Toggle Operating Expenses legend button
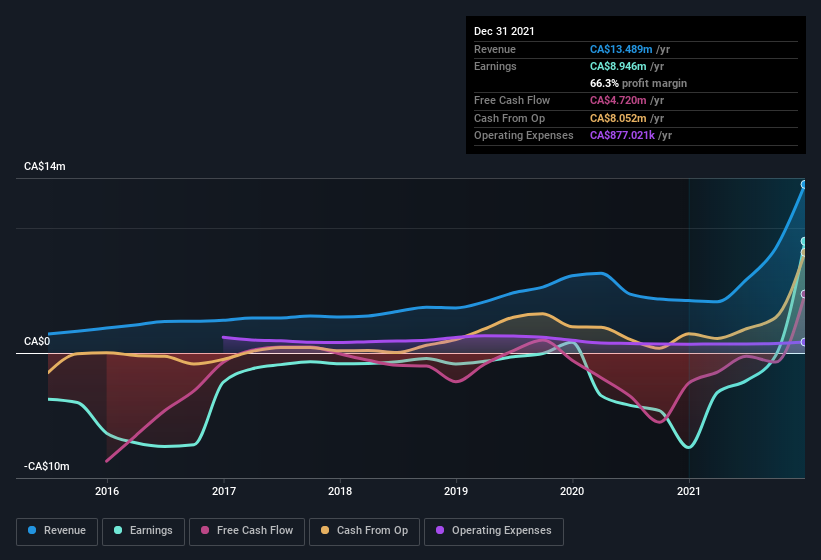 point(494,531)
